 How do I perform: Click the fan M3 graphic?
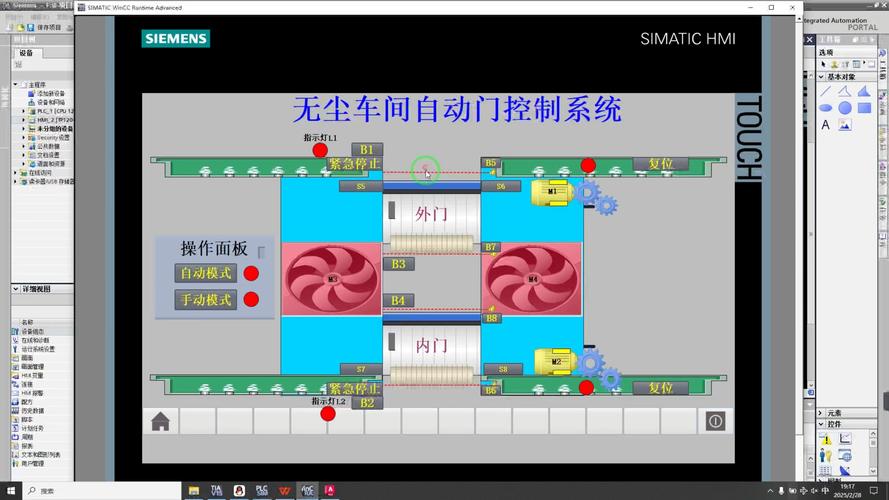click(332, 279)
